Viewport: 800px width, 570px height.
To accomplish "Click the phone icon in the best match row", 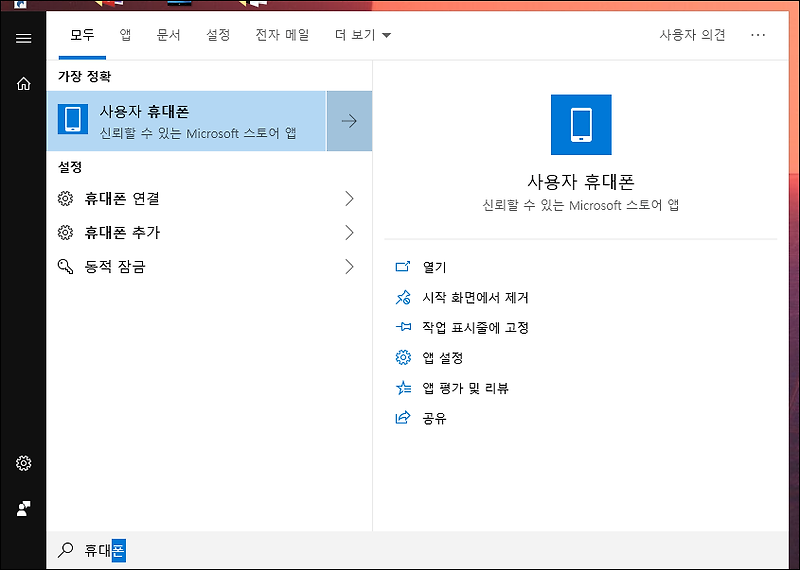I will 73,119.
